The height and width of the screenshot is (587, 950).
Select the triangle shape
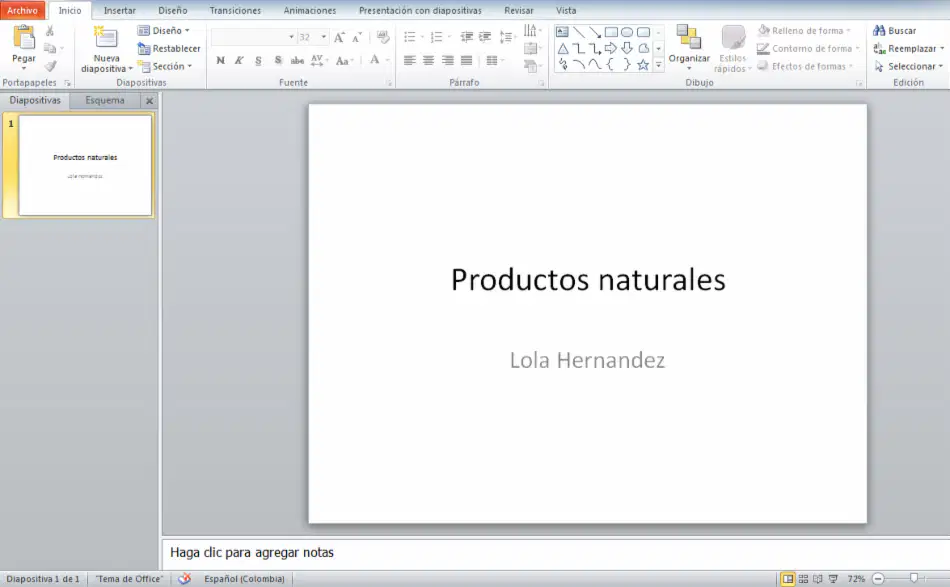click(x=563, y=48)
